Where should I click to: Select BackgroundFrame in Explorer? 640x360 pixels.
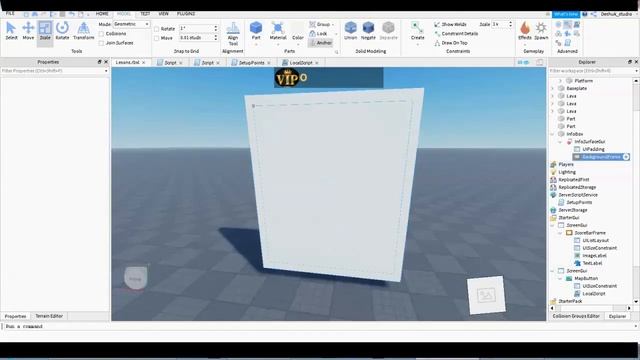(x=601, y=157)
